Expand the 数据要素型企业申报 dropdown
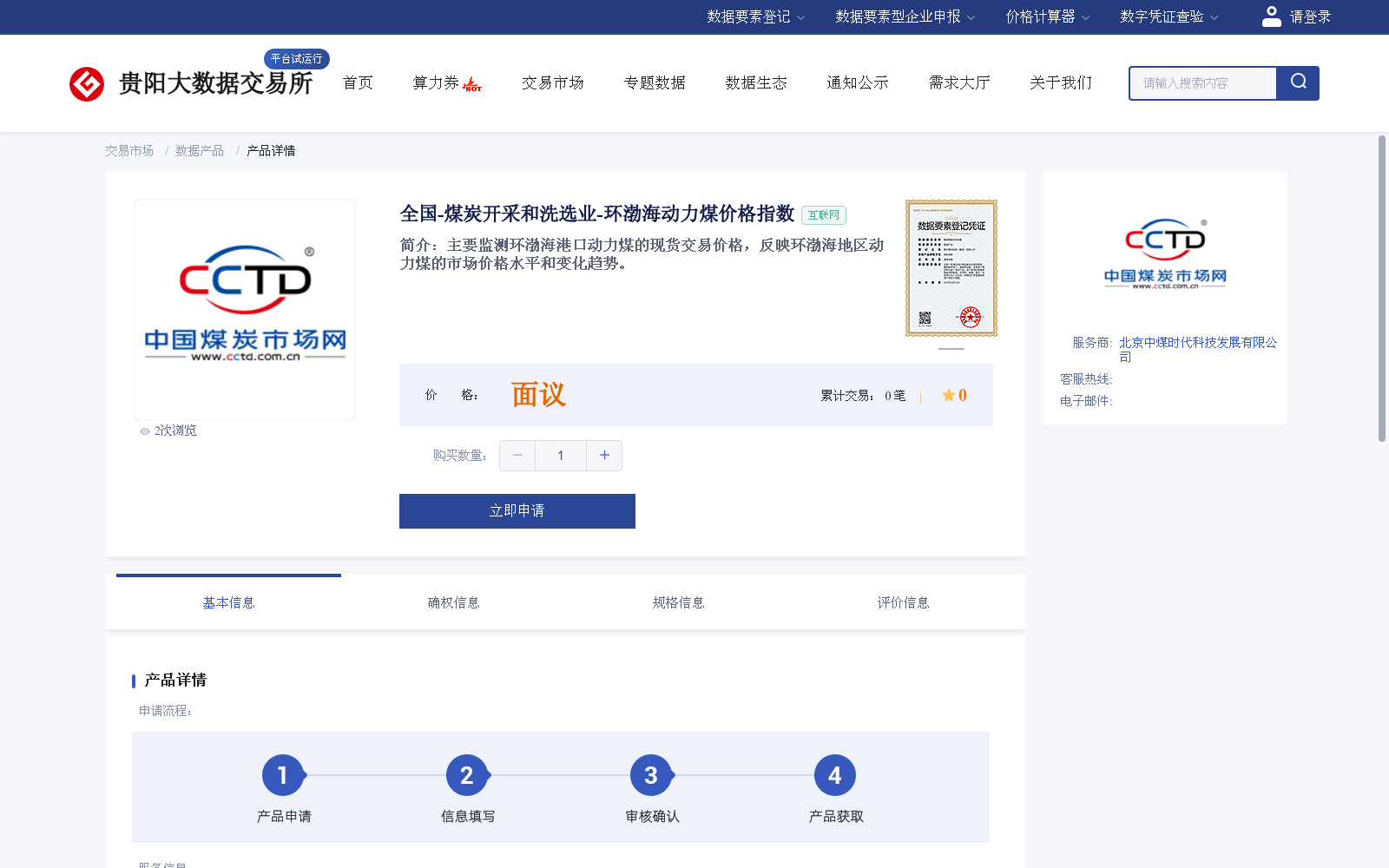Image resolution: width=1389 pixels, height=868 pixels. point(905,16)
